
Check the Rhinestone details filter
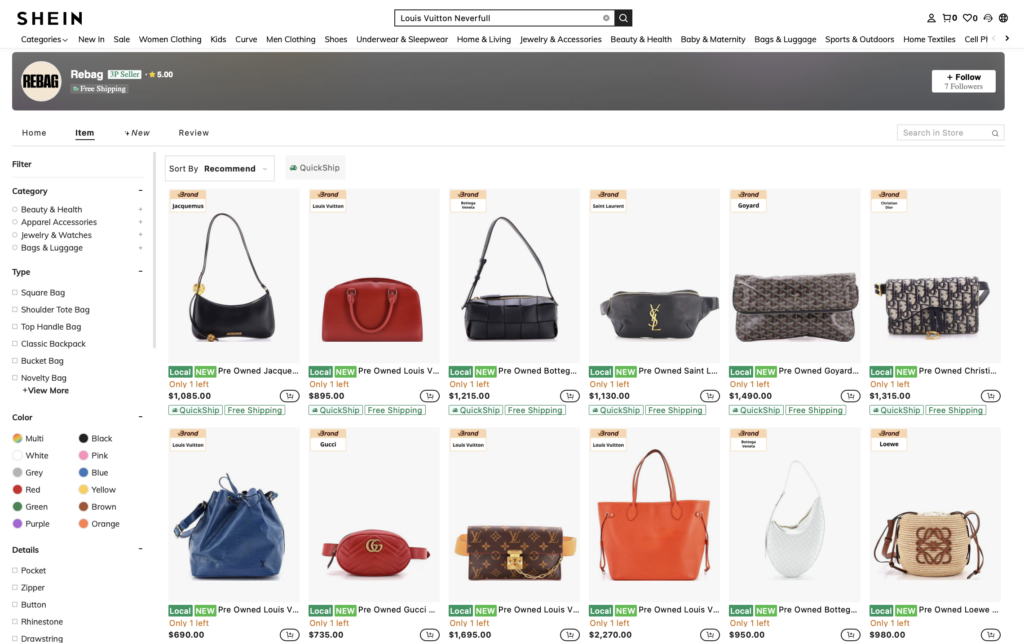tap(15, 621)
